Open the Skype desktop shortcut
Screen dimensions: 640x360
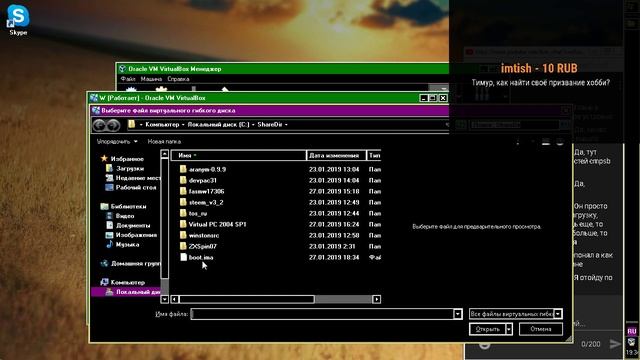pos(18,20)
